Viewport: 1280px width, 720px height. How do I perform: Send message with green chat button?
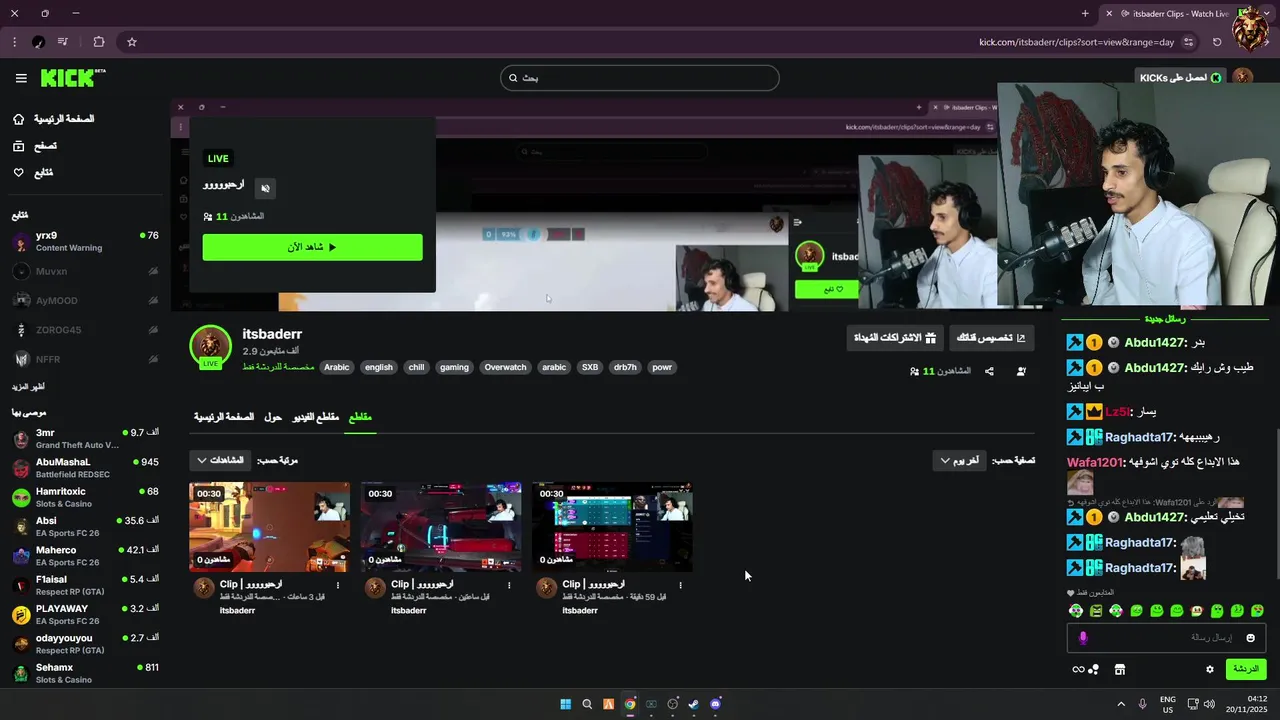coord(1246,669)
